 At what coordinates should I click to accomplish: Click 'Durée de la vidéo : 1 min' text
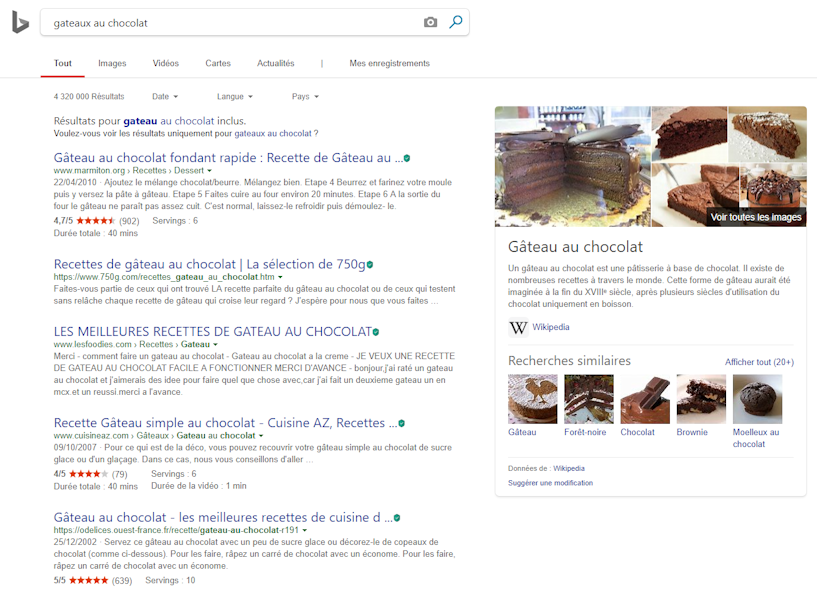(199, 486)
